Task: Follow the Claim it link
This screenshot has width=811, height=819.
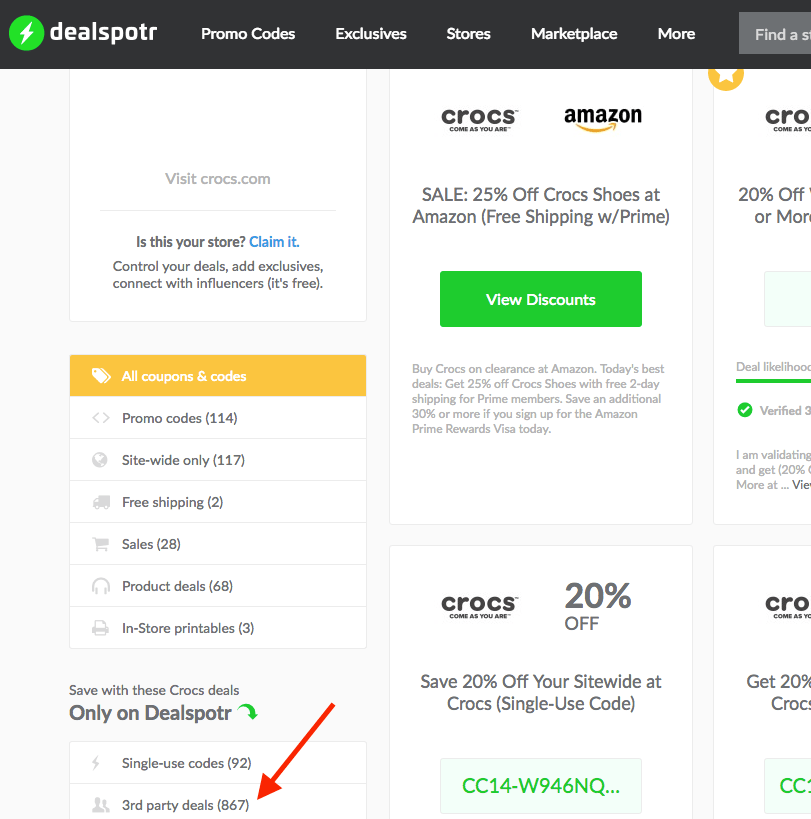Action: 274,242
